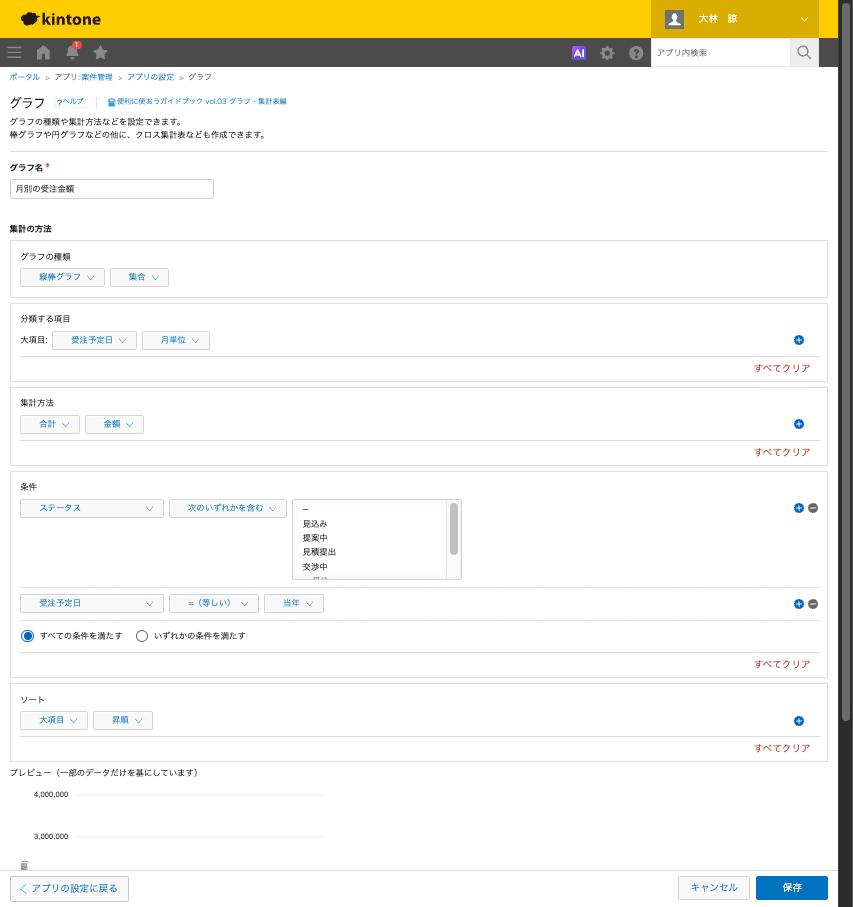Open the 月単位 period dropdown
The width and height of the screenshot is (853, 907).
(176, 340)
